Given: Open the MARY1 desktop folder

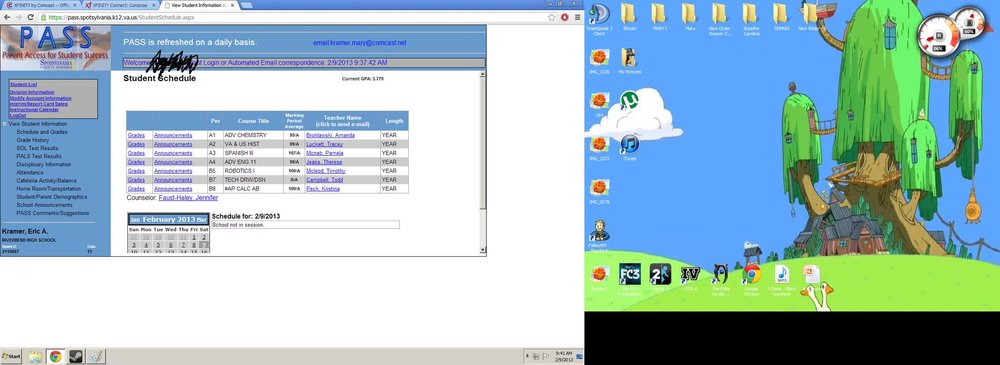Looking at the screenshot, I should pyautogui.click(x=660, y=14).
